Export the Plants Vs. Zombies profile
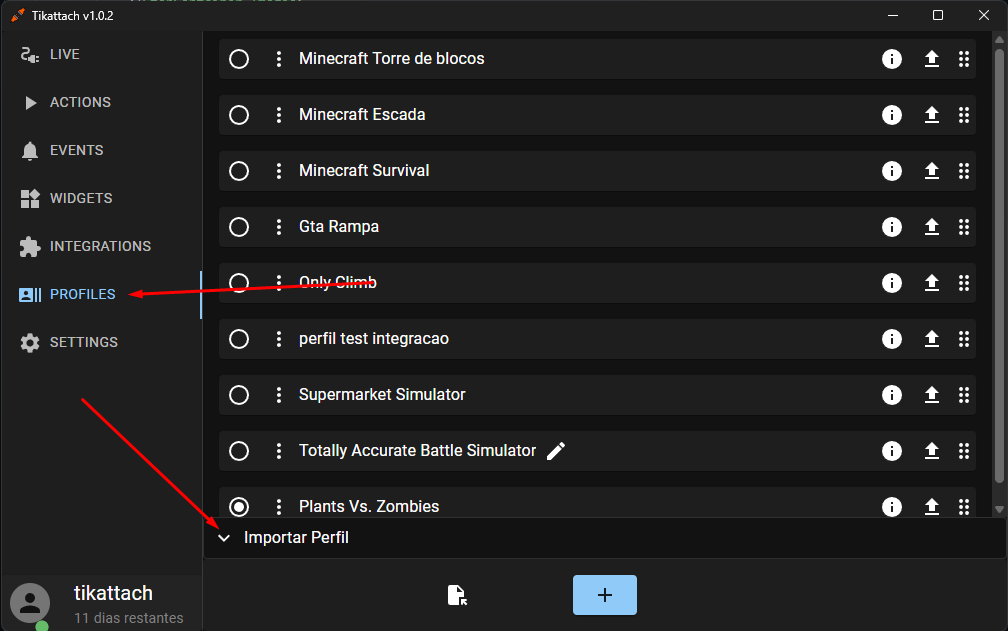 [x=932, y=507]
